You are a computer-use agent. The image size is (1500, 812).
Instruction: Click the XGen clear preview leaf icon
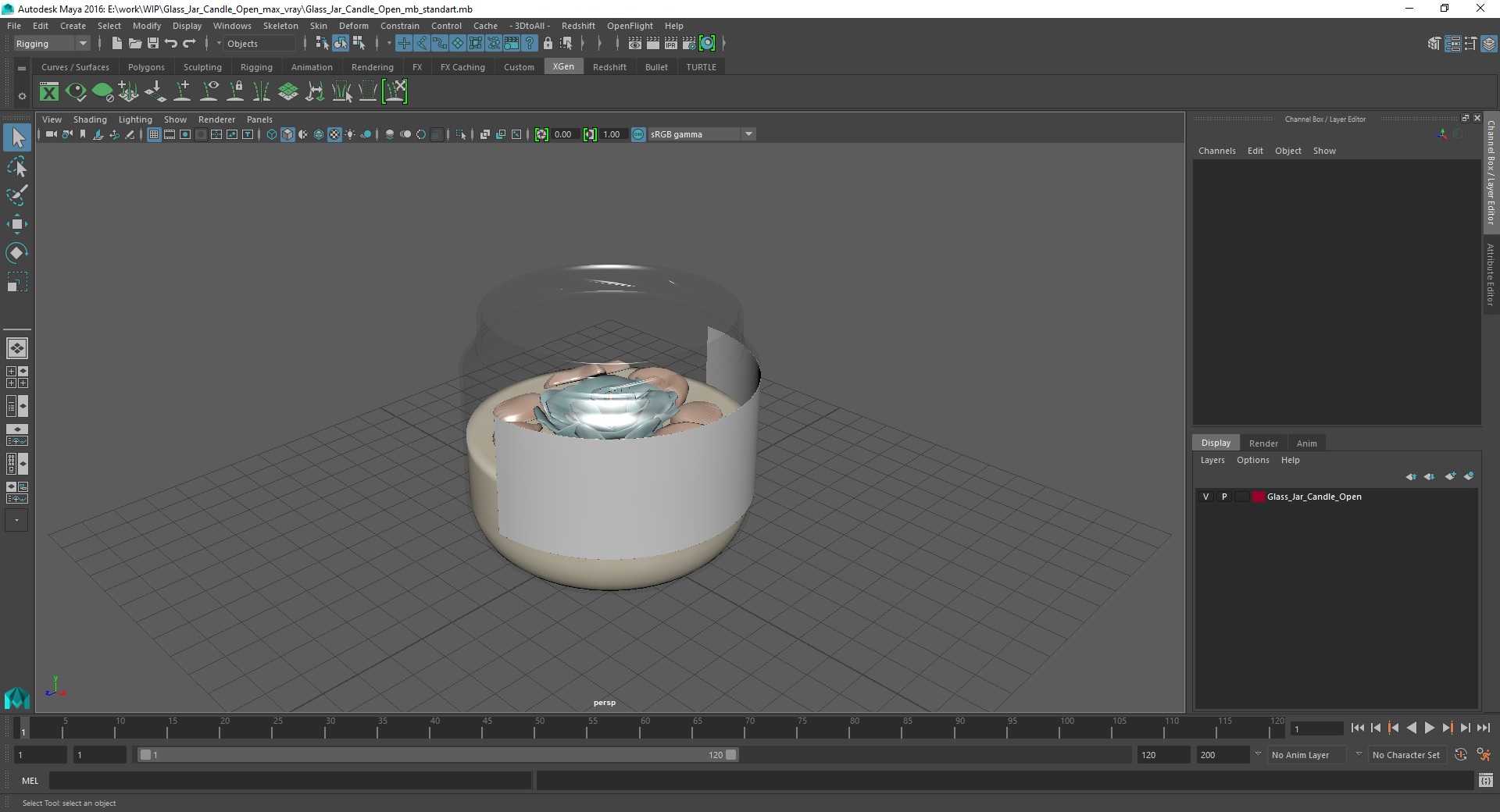(102, 92)
